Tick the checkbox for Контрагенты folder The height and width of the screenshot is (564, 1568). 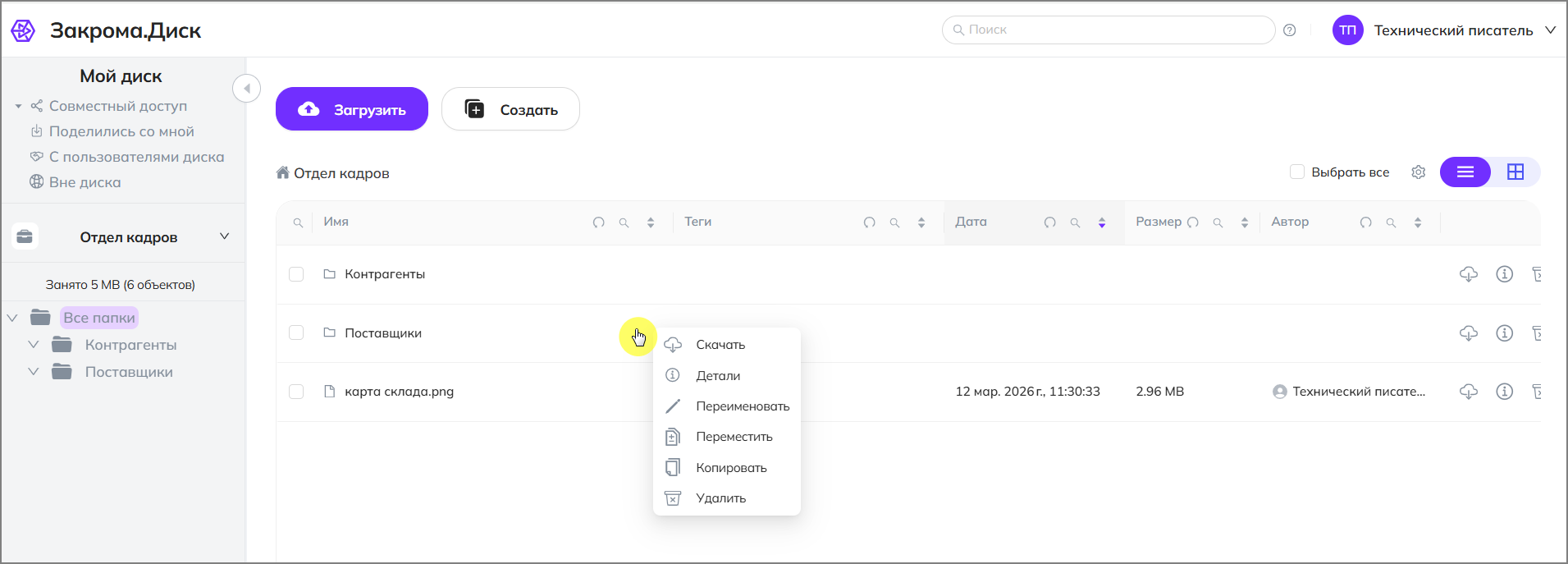tap(296, 274)
